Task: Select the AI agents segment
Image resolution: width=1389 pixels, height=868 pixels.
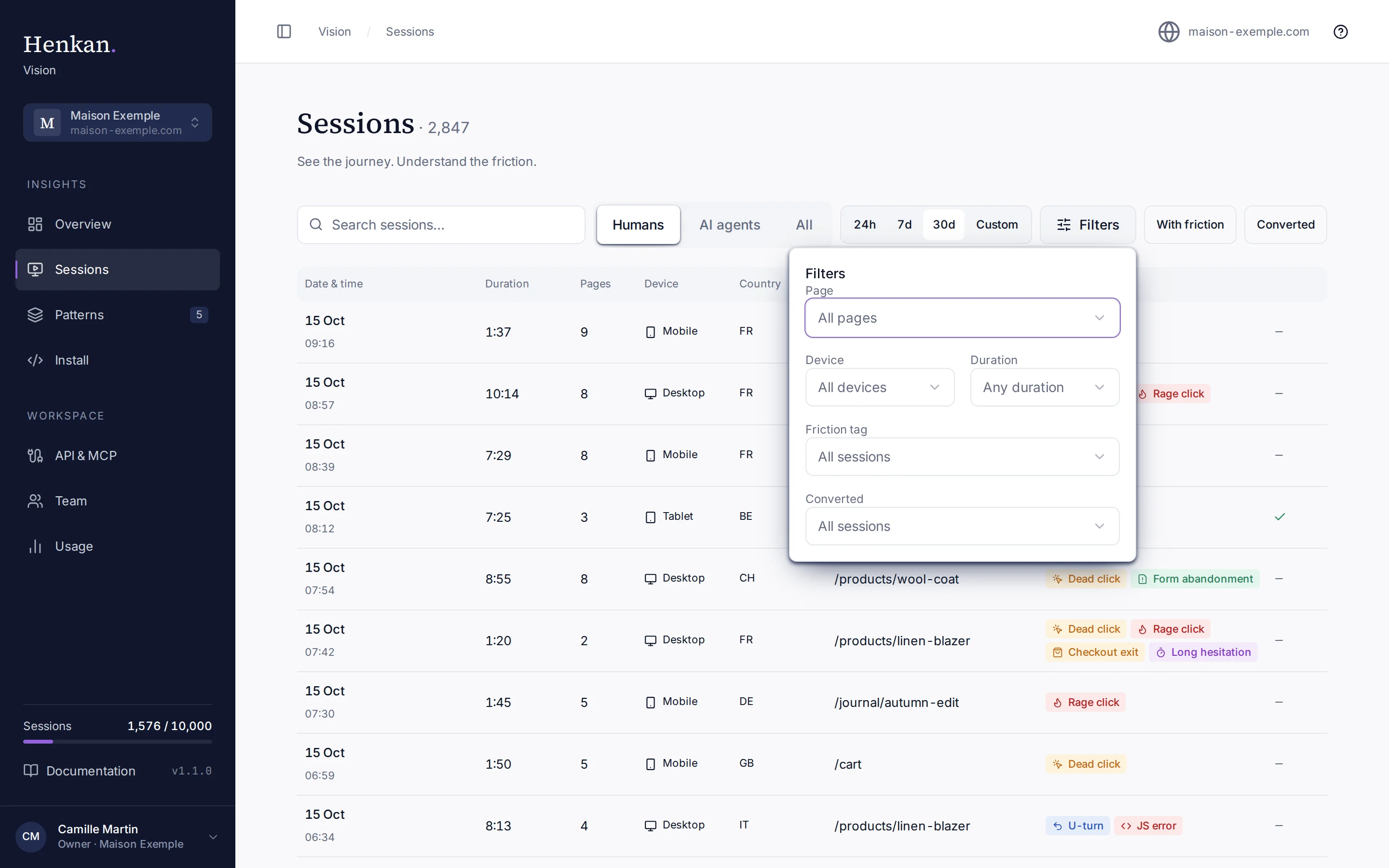Action: tap(730, 224)
